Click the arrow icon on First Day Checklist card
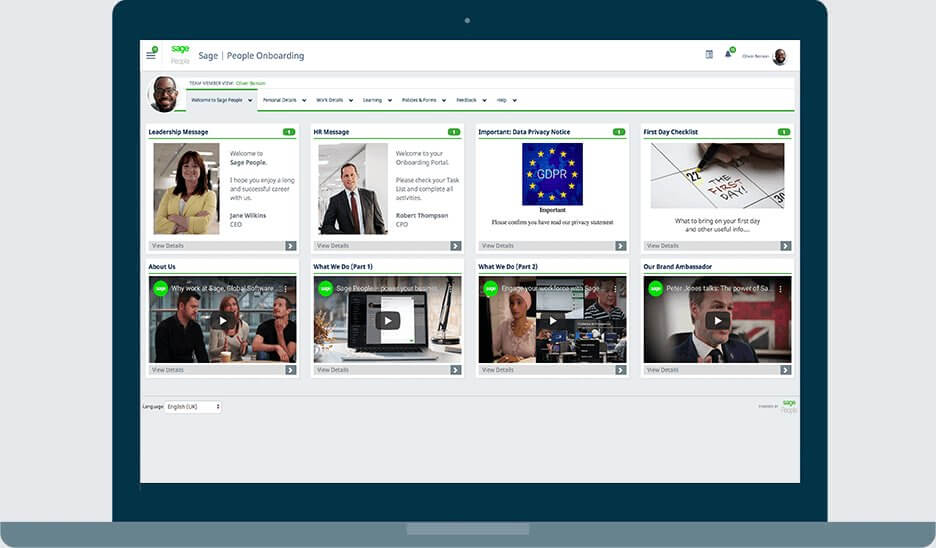The image size is (936, 548). point(785,246)
